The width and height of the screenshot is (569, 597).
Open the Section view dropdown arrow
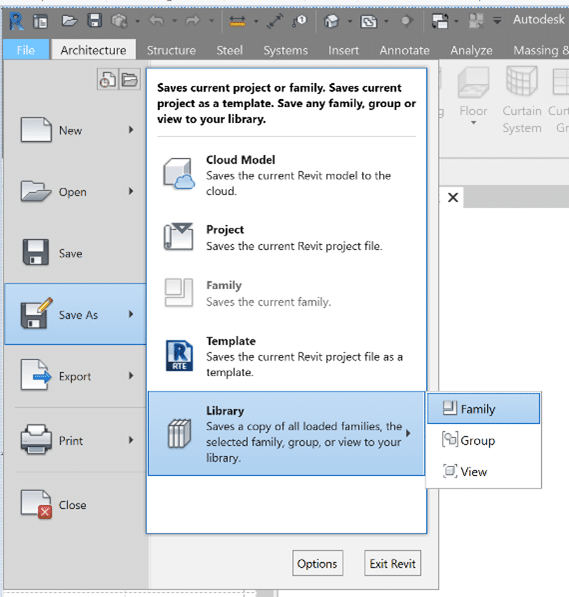pyautogui.click(x=386, y=21)
